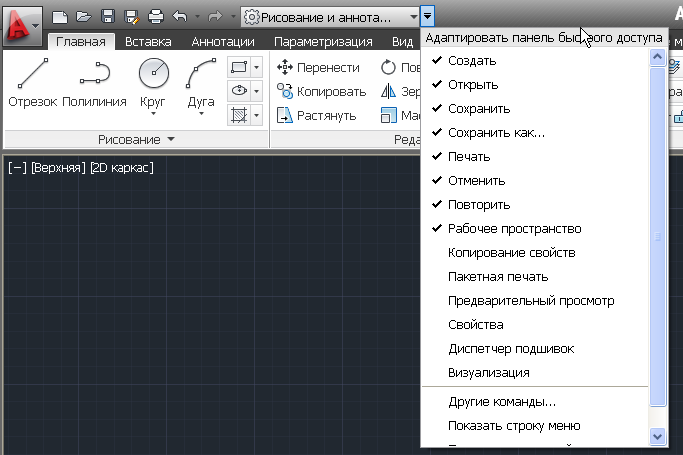Uncheck Отменить in quick access menu

click(535, 181)
